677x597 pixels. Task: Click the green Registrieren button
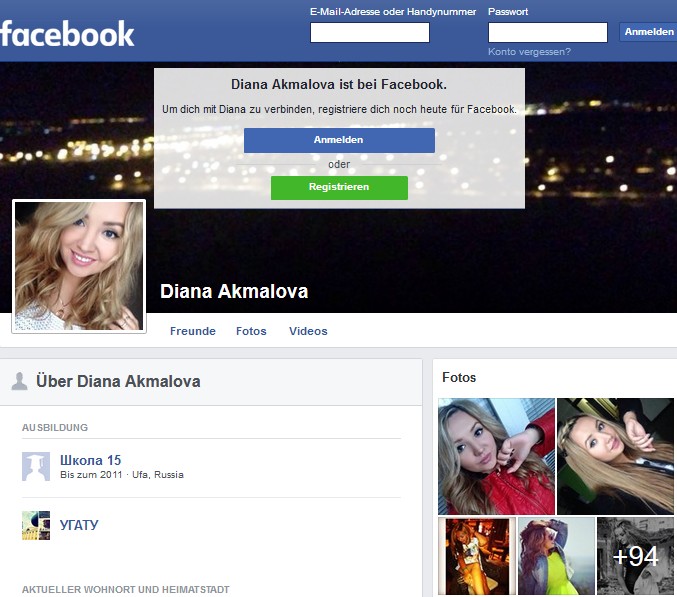(339, 187)
